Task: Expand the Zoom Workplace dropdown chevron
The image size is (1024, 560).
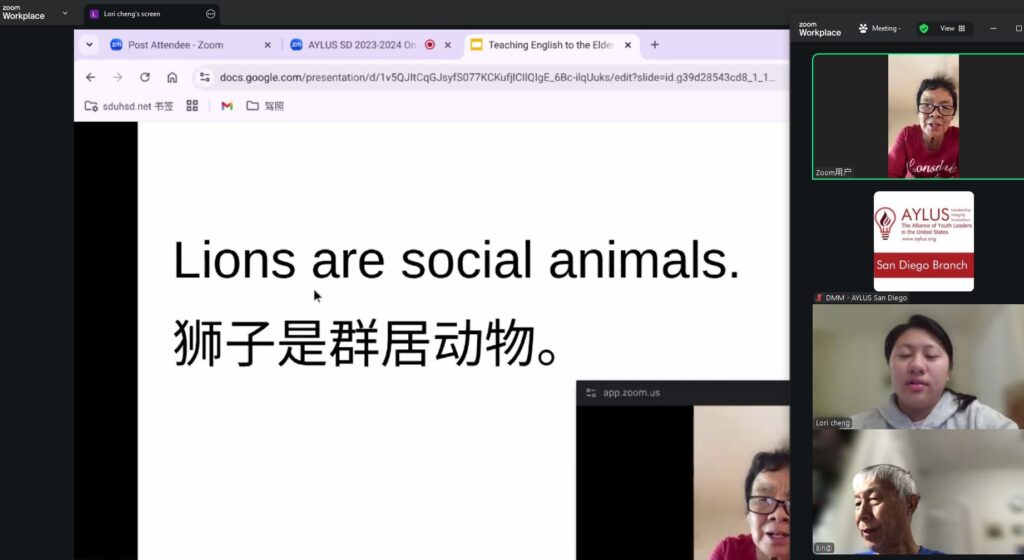Action: [x=65, y=14]
